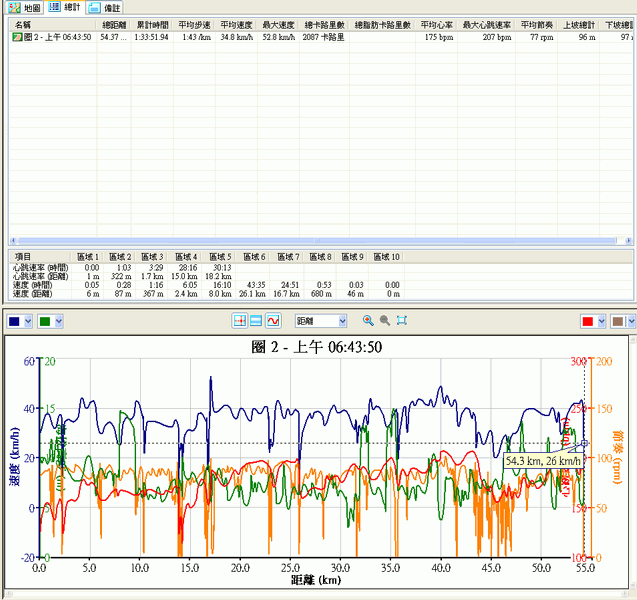Viewport: 637px width, 600px height.
Task: Click the brown series color swatch
Action: 618,321
